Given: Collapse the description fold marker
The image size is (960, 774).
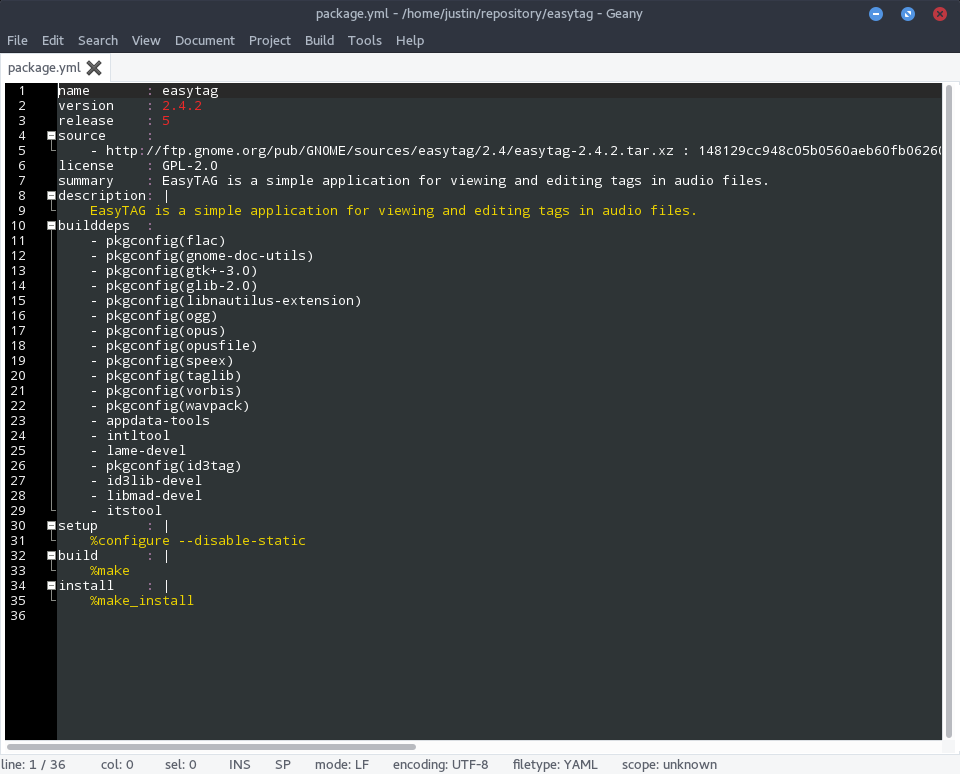Looking at the screenshot, I should (x=51, y=196).
